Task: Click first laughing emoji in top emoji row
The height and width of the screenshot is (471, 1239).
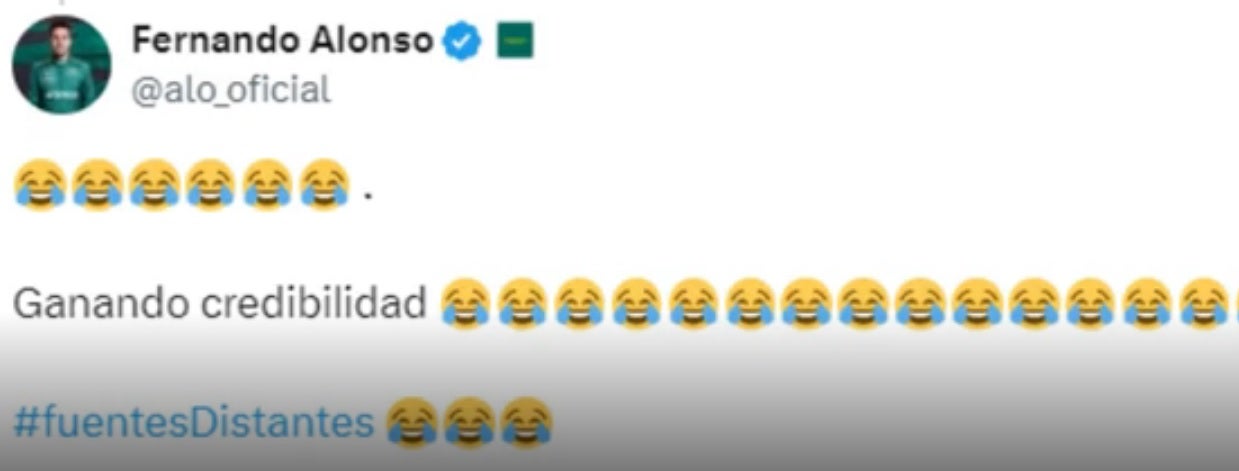Action: coord(40,185)
